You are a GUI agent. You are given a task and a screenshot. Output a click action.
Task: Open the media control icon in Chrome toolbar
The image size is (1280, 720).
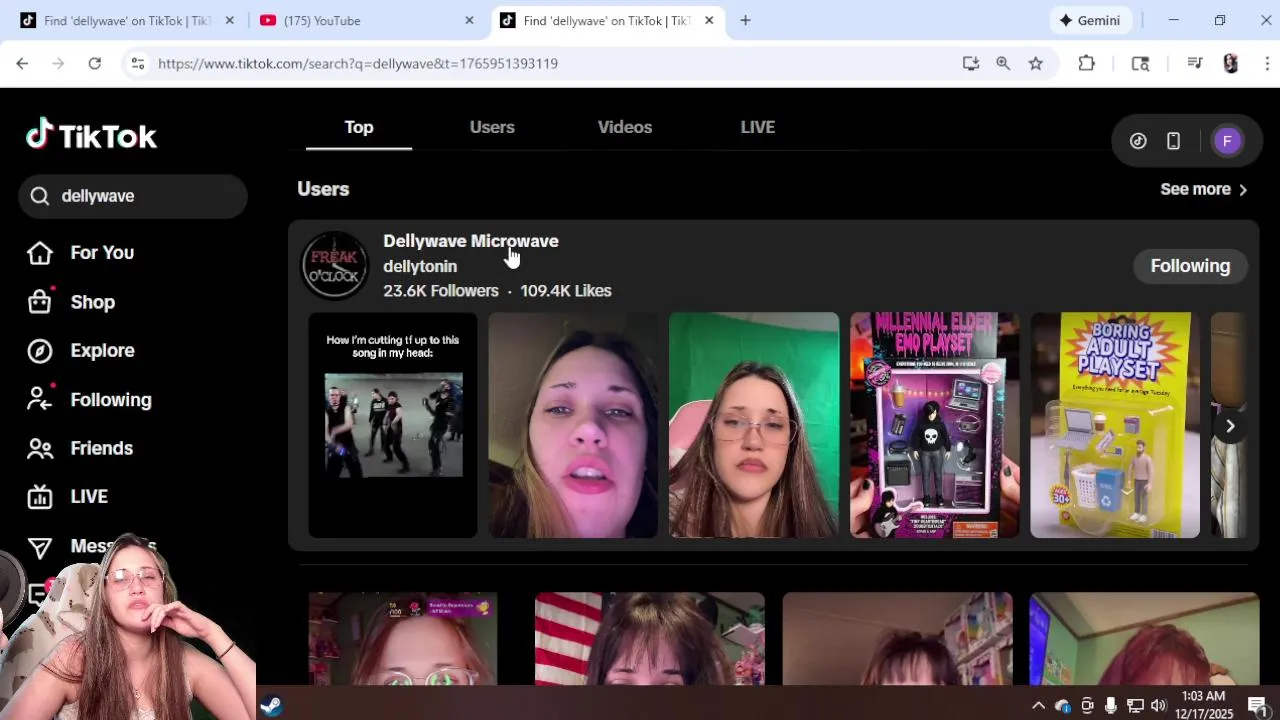(1194, 63)
